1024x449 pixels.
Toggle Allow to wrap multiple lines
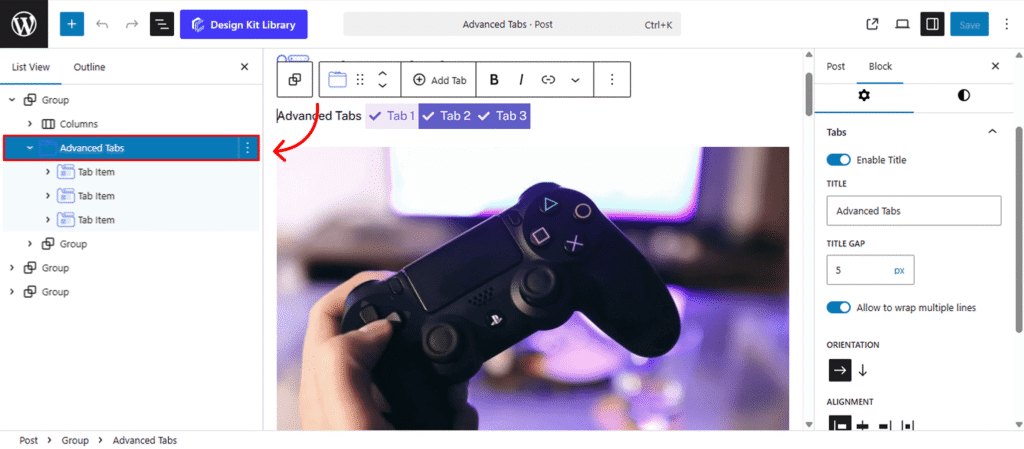[839, 308]
